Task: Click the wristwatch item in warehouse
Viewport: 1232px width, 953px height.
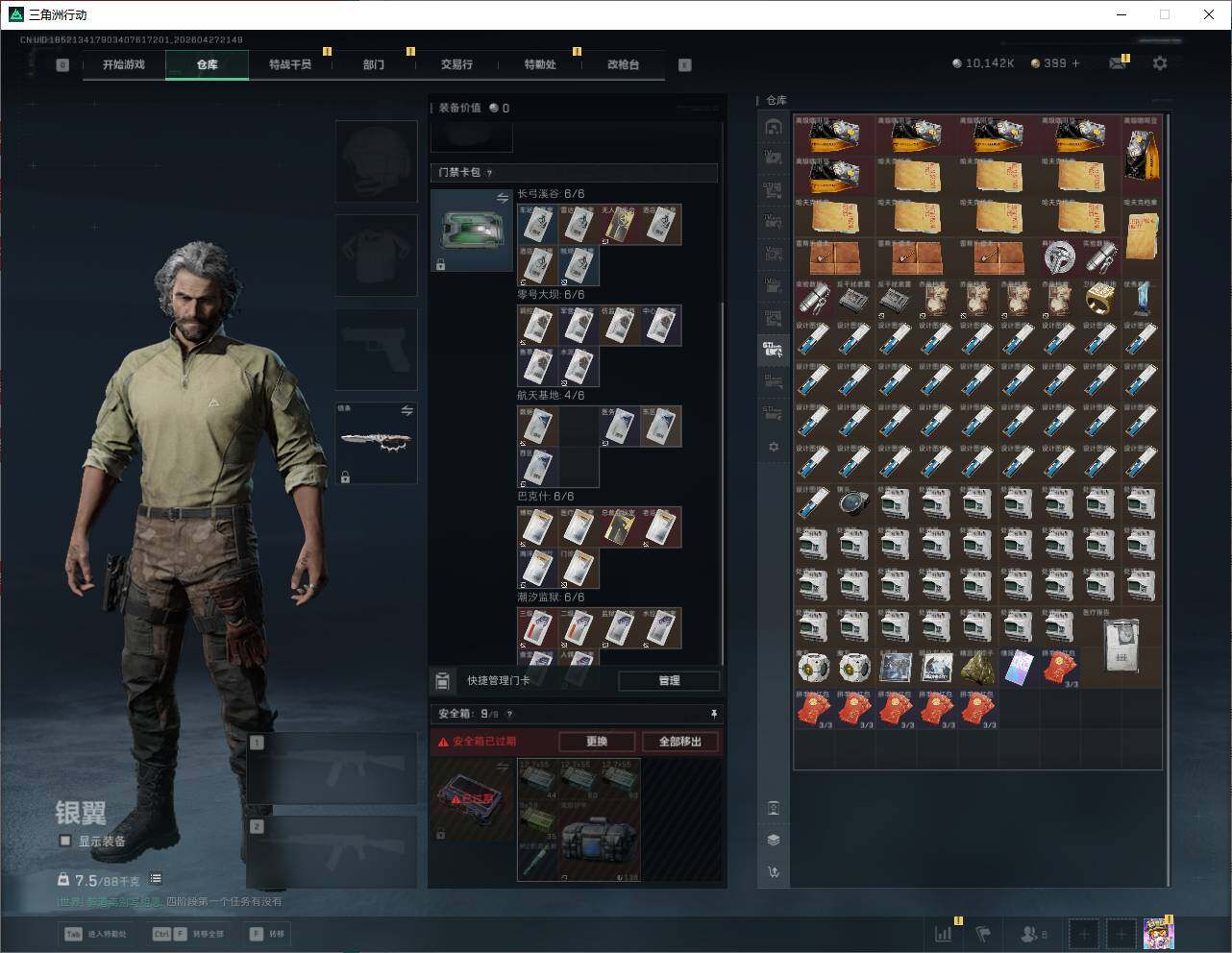Action: 853,503
